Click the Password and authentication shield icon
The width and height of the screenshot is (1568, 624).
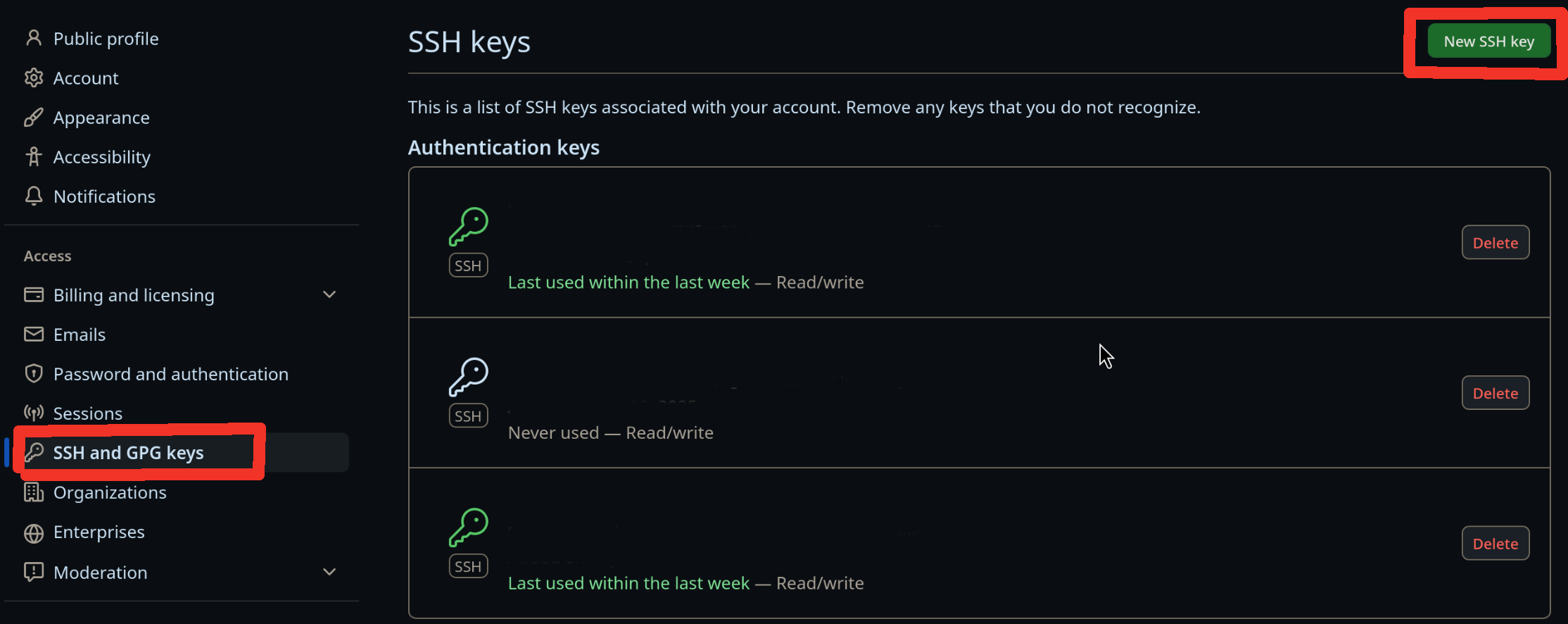pos(33,373)
